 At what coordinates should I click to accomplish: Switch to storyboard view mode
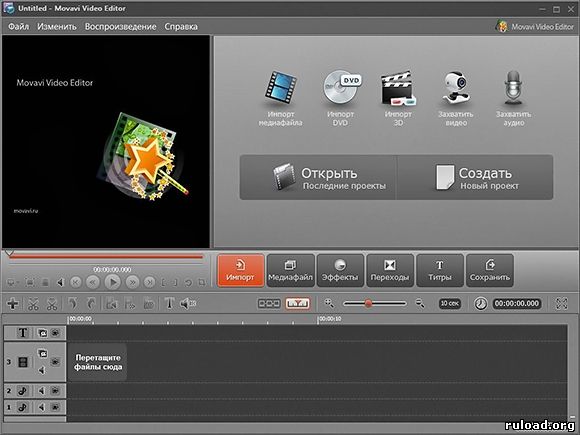pos(269,304)
